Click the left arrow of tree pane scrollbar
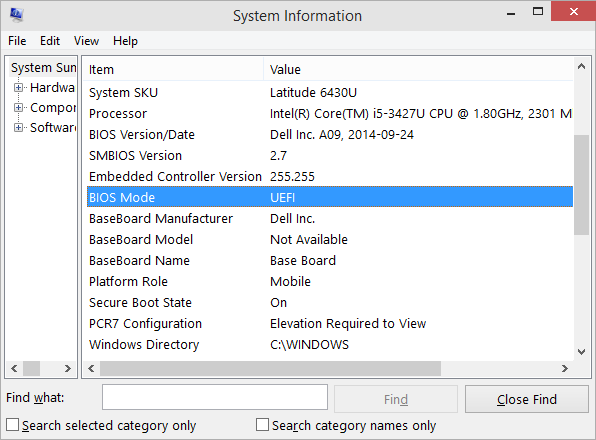This screenshot has width=596, height=440. (x=14, y=368)
